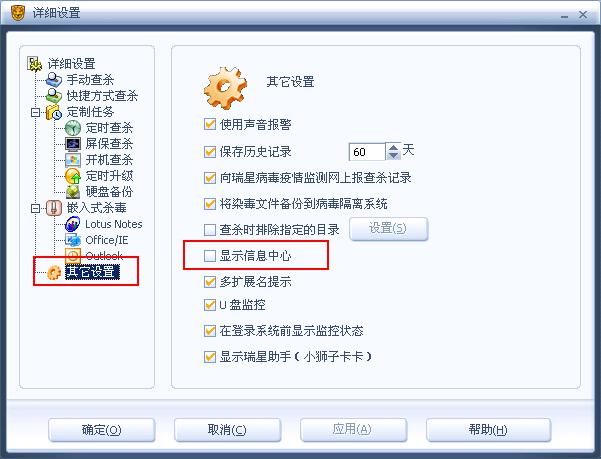Collapse the 嵌入式杀毒 tree node
The width and height of the screenshot is (601, 459).
[35, 208]
